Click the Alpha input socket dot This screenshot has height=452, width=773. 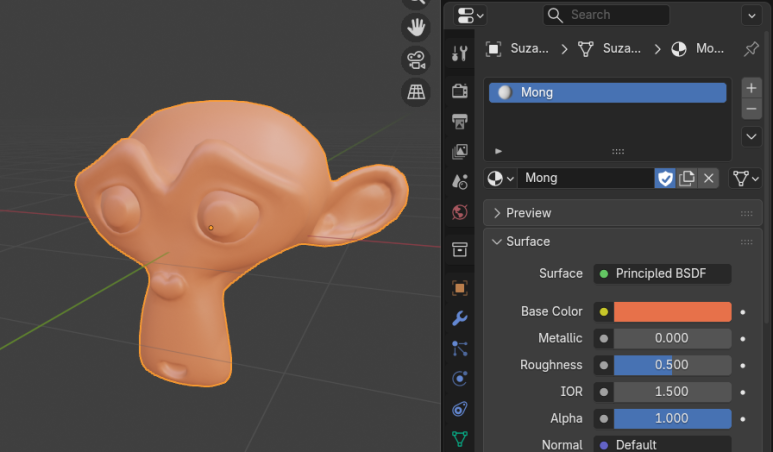tap(604, 418)
